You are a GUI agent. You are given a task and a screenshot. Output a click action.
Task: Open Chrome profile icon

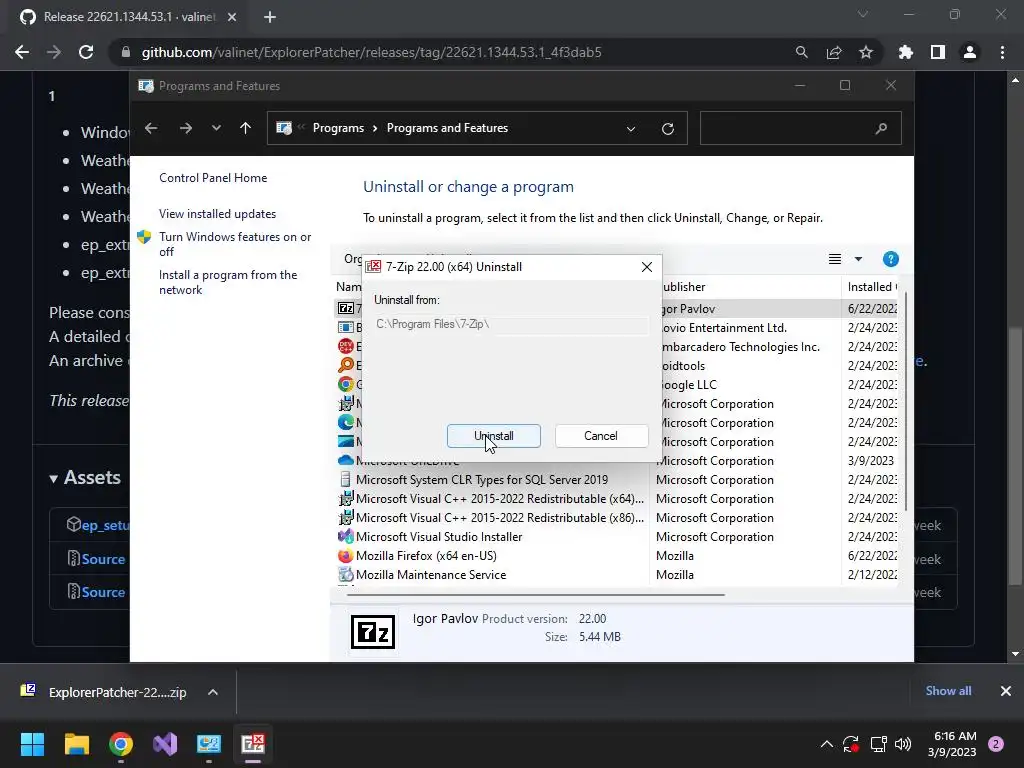pyautogui.click(x=970, y=52)
